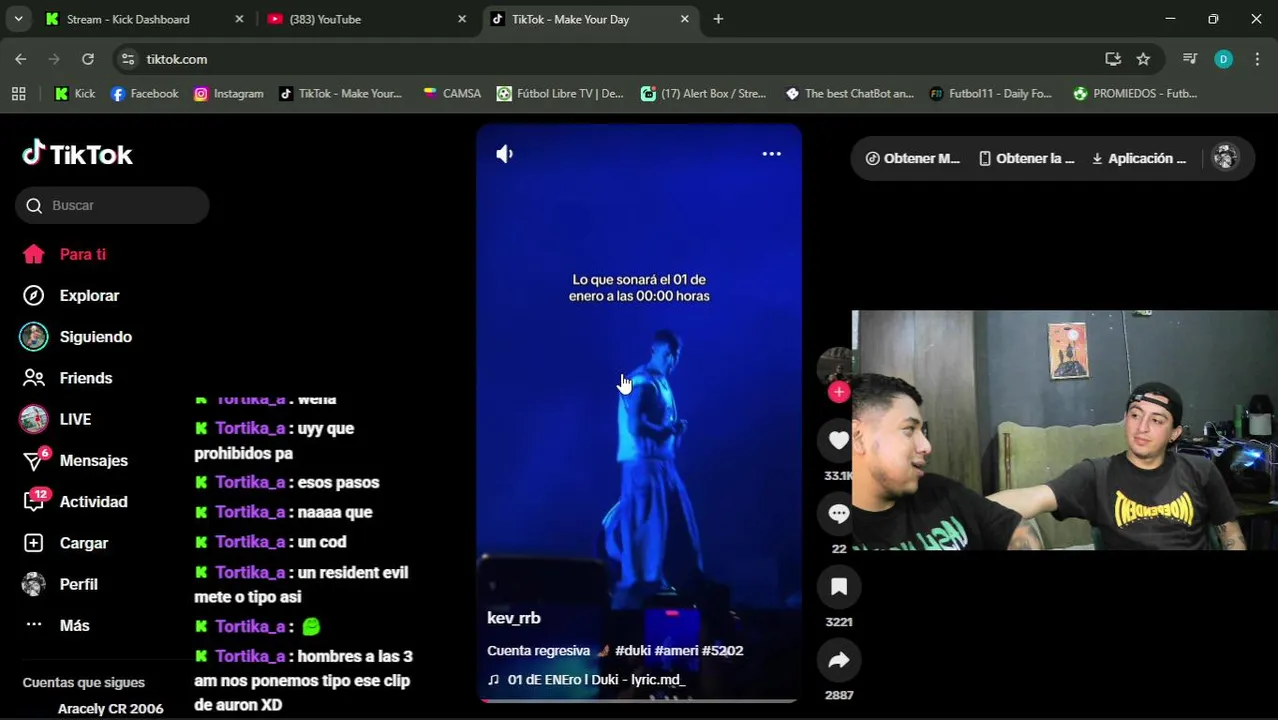Share the video with the arrow icon
Image resolution: width=1278 pixels, height=720 pixels.
click(838, 660)
